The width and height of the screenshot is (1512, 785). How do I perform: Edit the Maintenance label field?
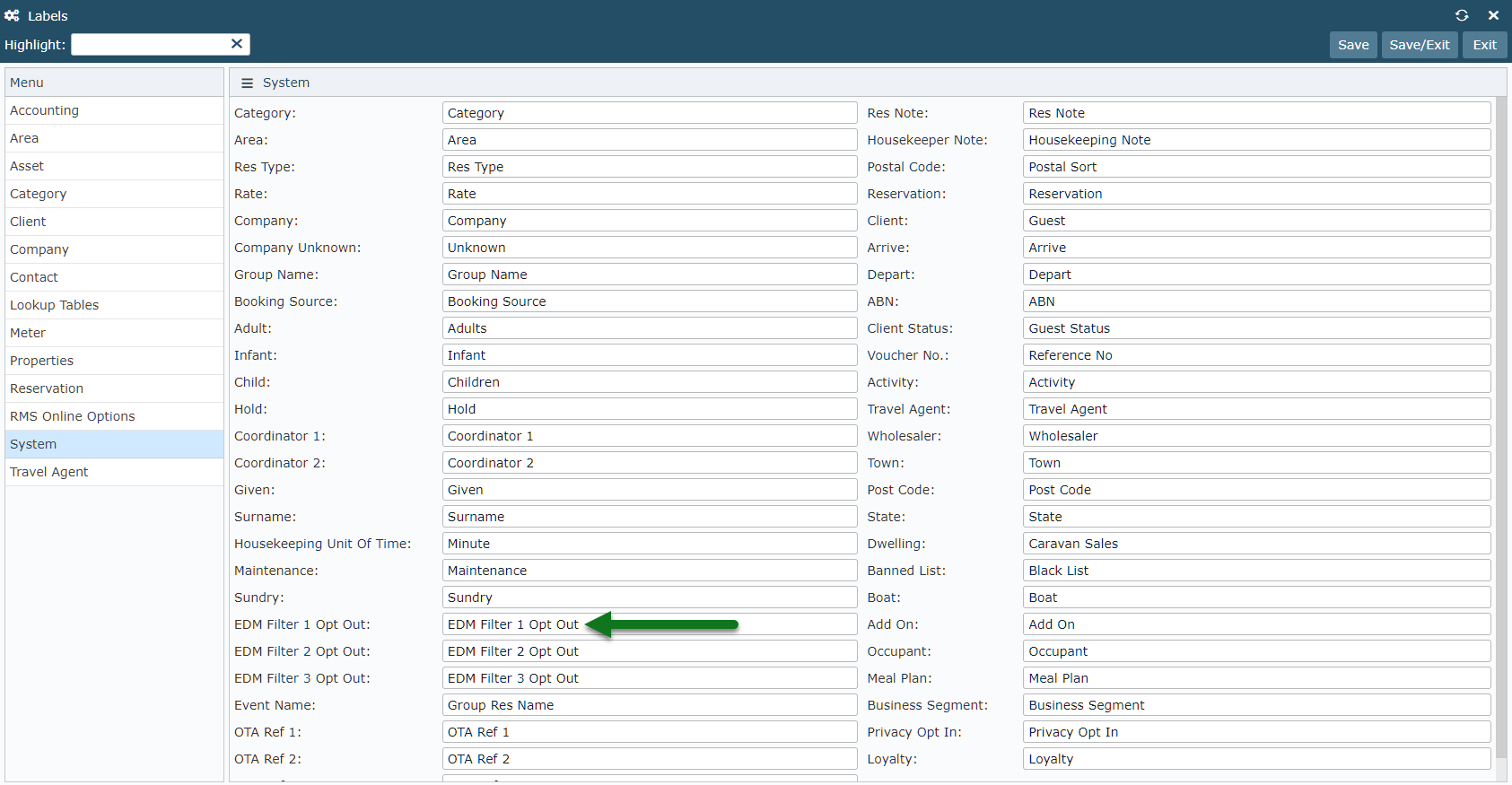pos(650,571)
